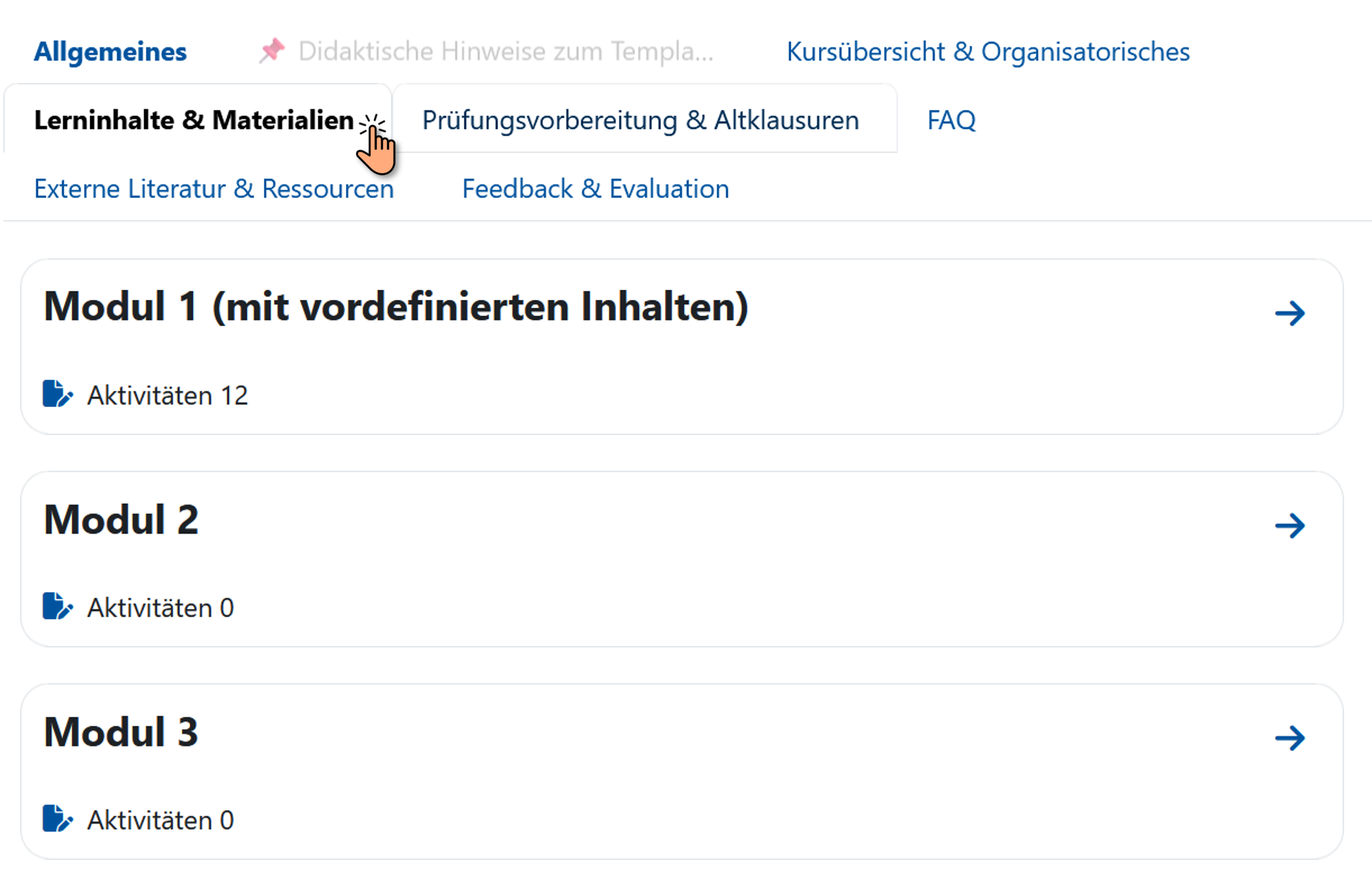
Task: Select the Kursübersicht & Organisatorisches tab
Action: click(987, 52)
